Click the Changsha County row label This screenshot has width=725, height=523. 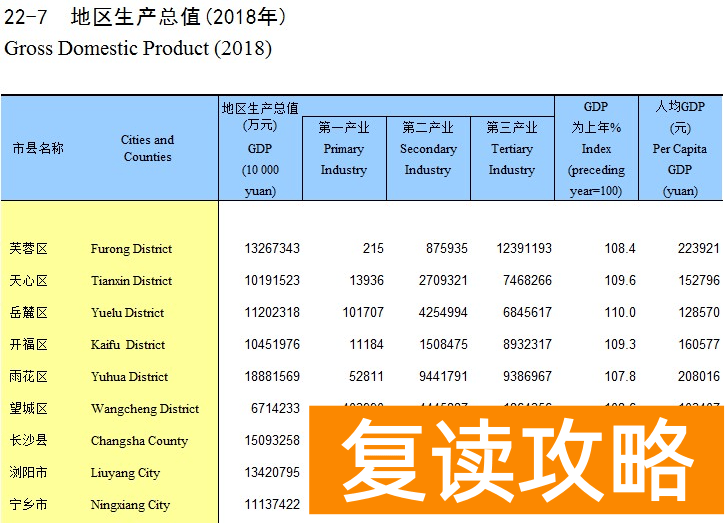click(139, 441)
